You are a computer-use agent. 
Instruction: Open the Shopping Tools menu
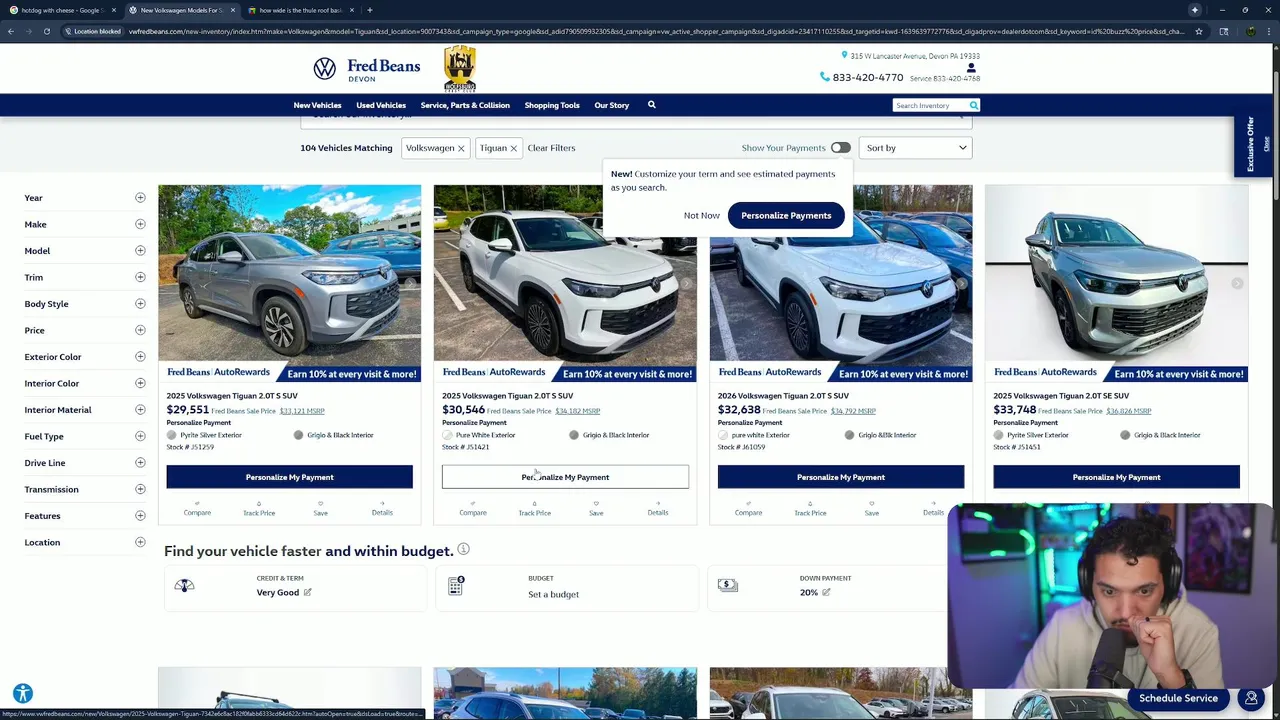(x=552, y=105)
